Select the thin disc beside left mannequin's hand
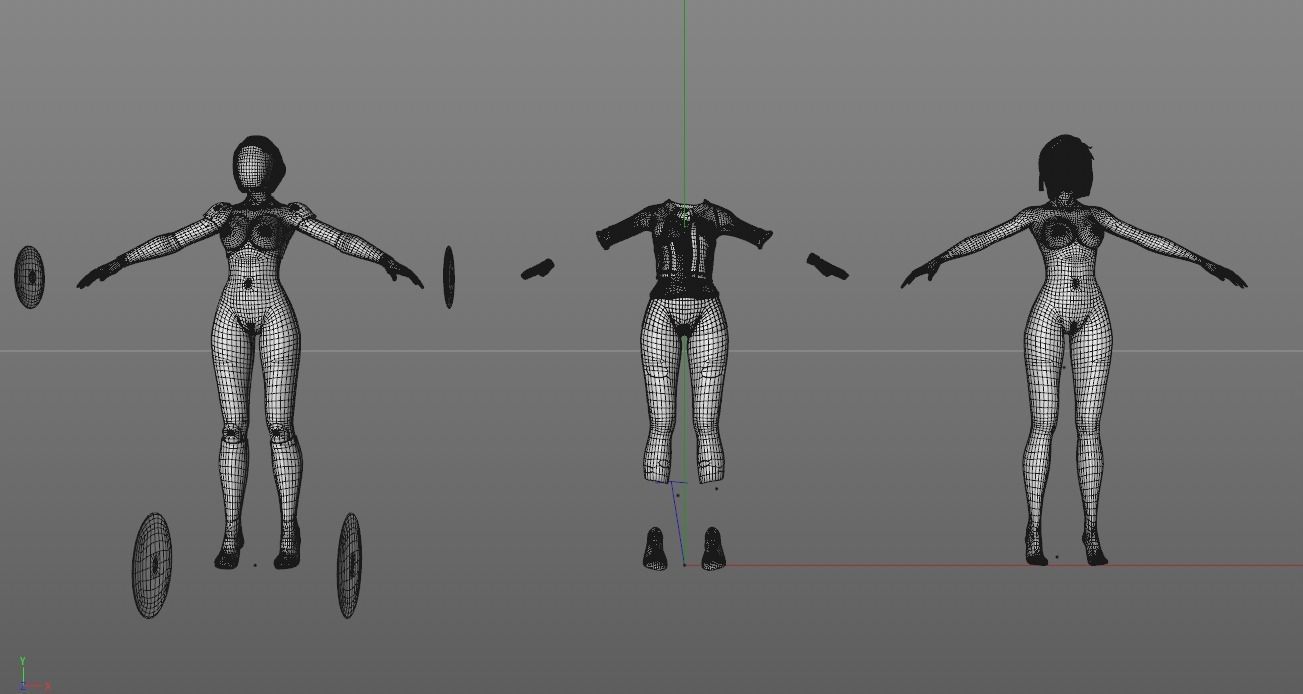 click(449, 277)
